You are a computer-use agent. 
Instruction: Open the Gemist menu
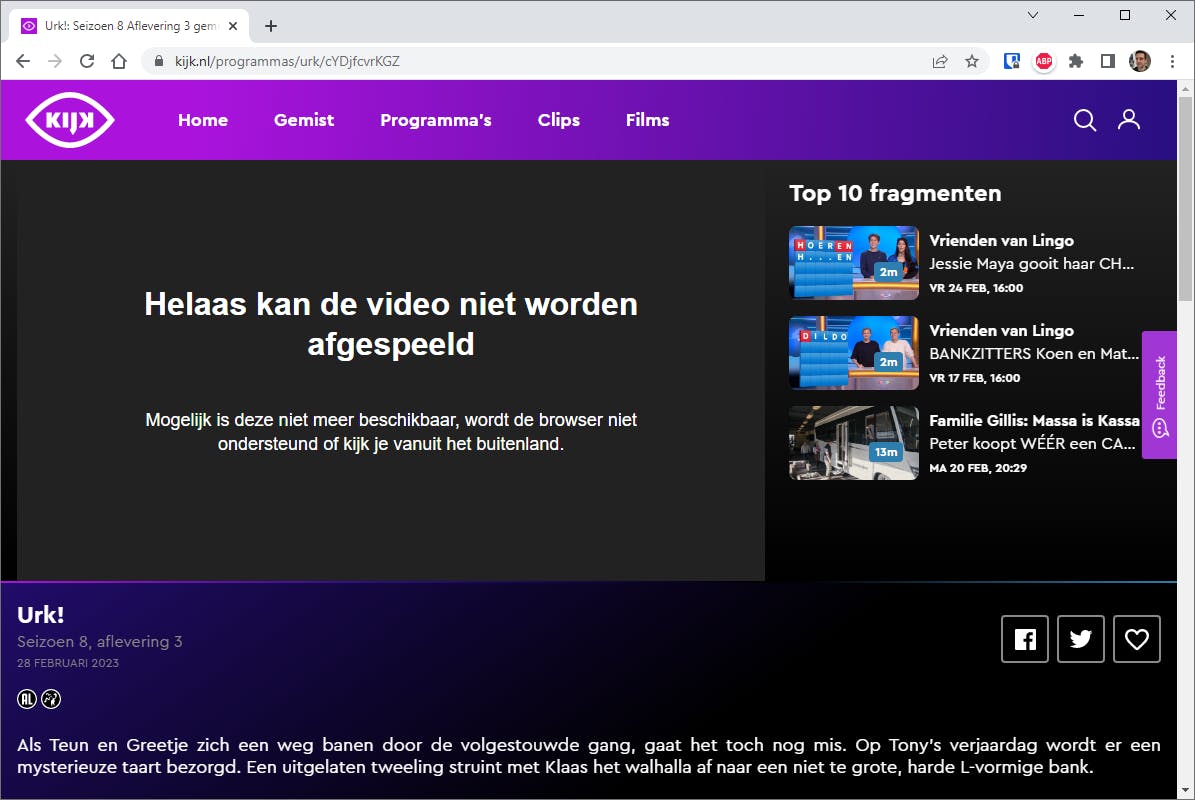[x=304, y=120]
